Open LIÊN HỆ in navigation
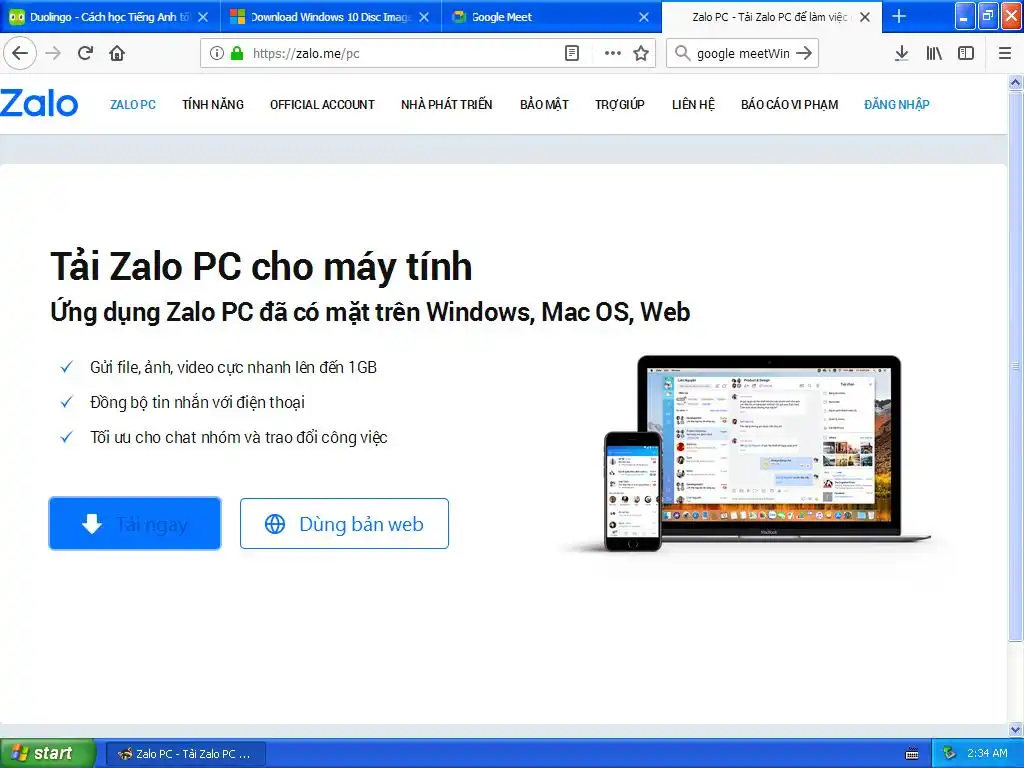Image resolution: width=1024 pixels, height=768 pixels. 693,104
